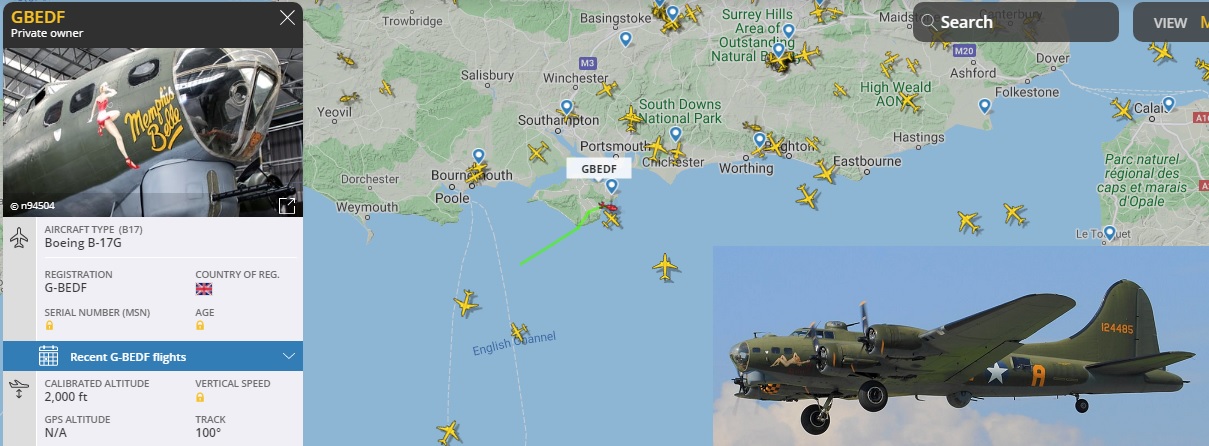This screenshot has height=446, width=1209.
Task: Click the Memphis Belle aircraft photo
Action: 151,130
